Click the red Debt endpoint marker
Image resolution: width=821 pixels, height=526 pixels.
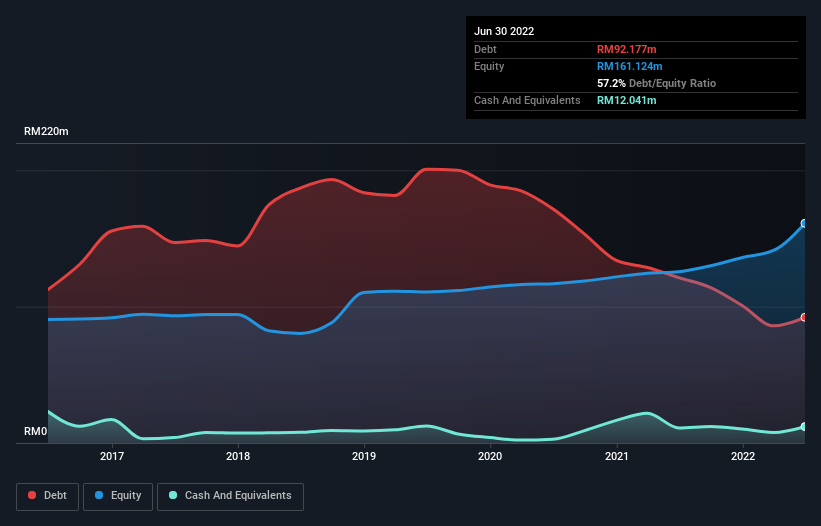(x=804, y=317)
